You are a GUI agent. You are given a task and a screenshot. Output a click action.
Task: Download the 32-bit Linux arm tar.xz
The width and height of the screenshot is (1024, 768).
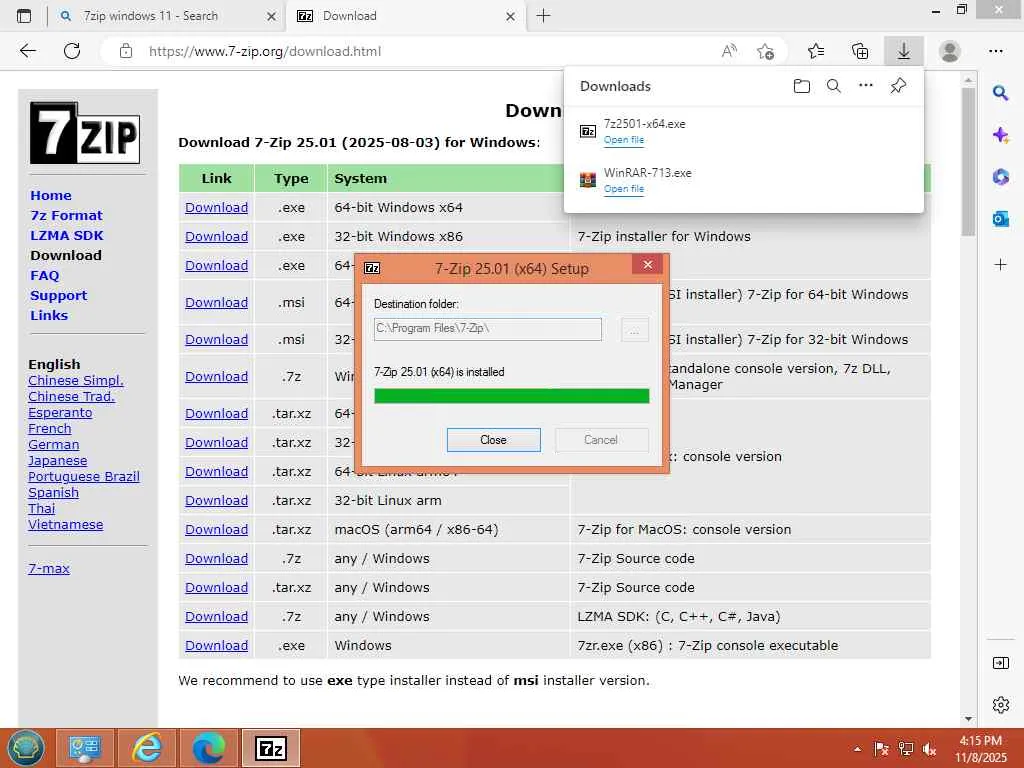tap(216, 501)
